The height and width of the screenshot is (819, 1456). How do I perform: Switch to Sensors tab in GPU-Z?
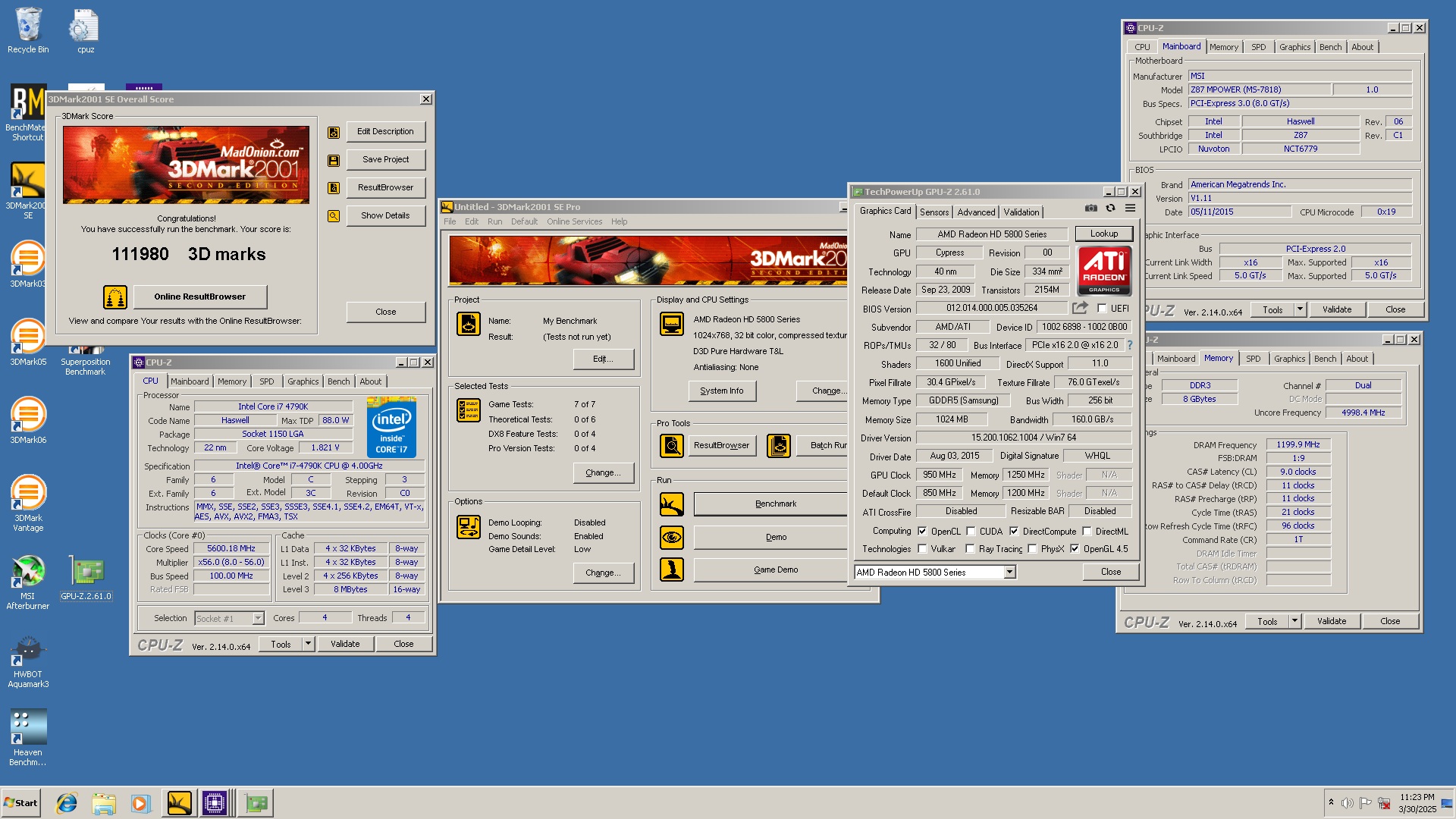(x=934, y=212)
